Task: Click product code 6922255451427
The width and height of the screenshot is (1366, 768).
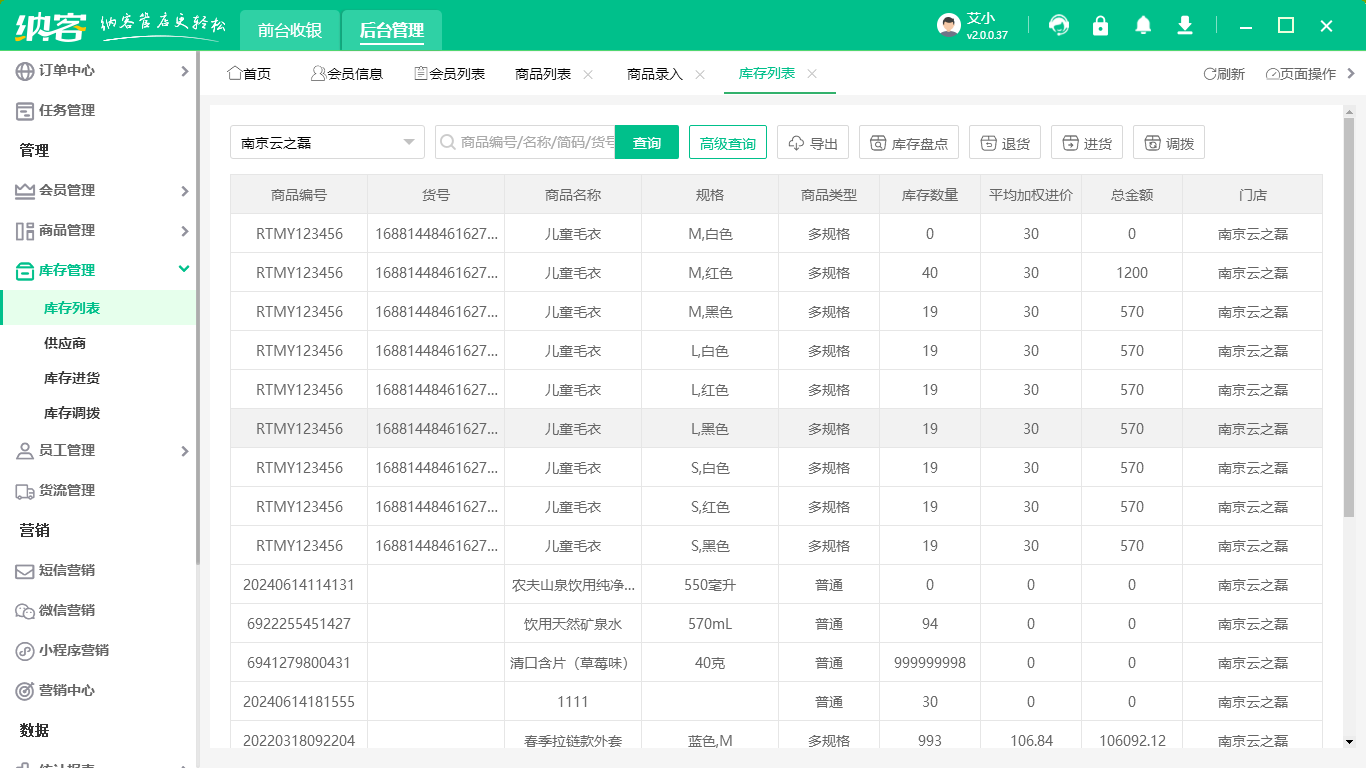Action: click(299, 624)
